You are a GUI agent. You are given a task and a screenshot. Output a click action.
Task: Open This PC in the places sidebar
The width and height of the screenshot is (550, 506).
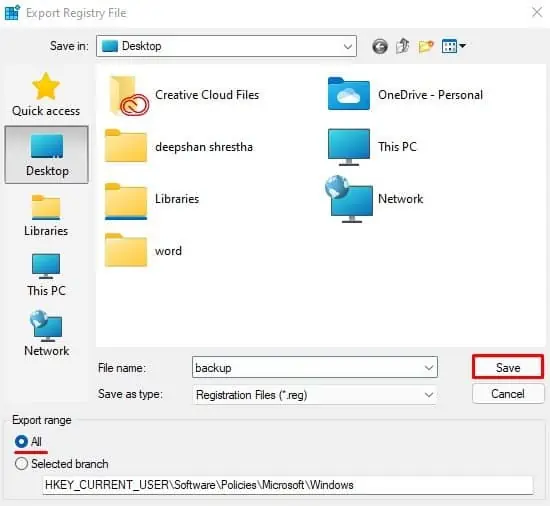tap(46, 275)
